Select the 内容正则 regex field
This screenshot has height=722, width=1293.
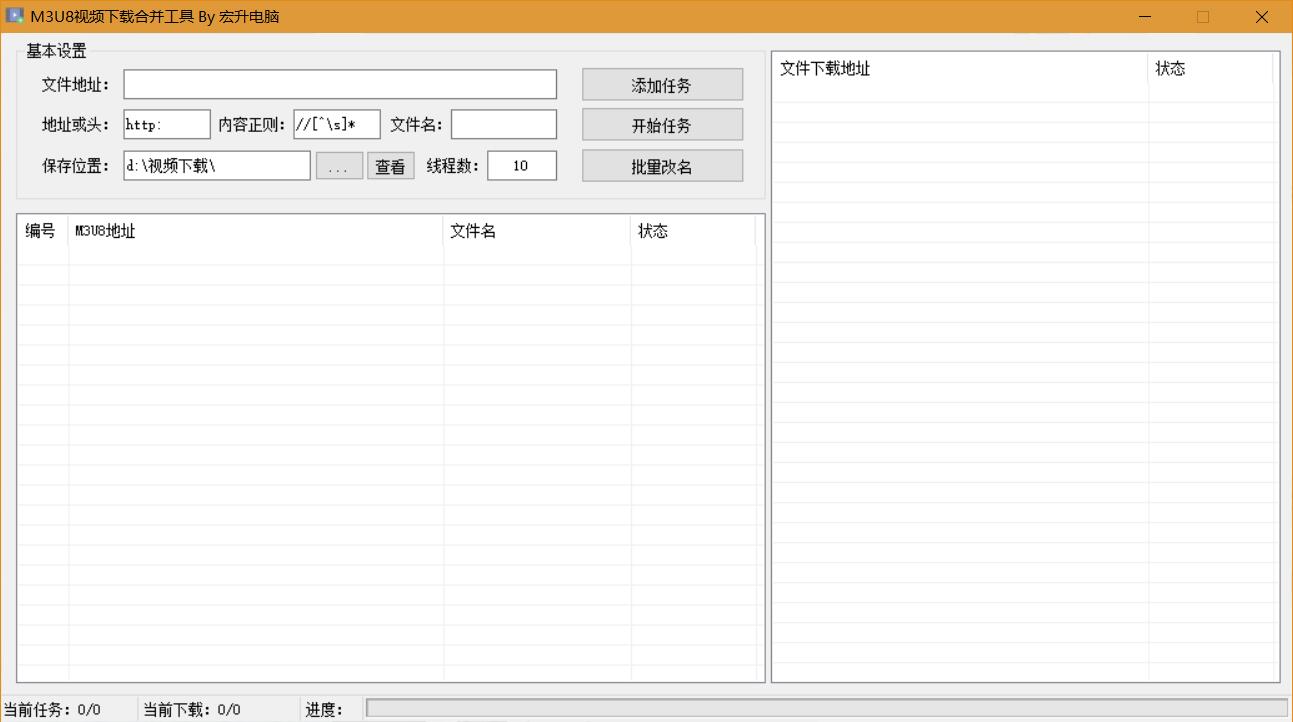pos(337,125)
